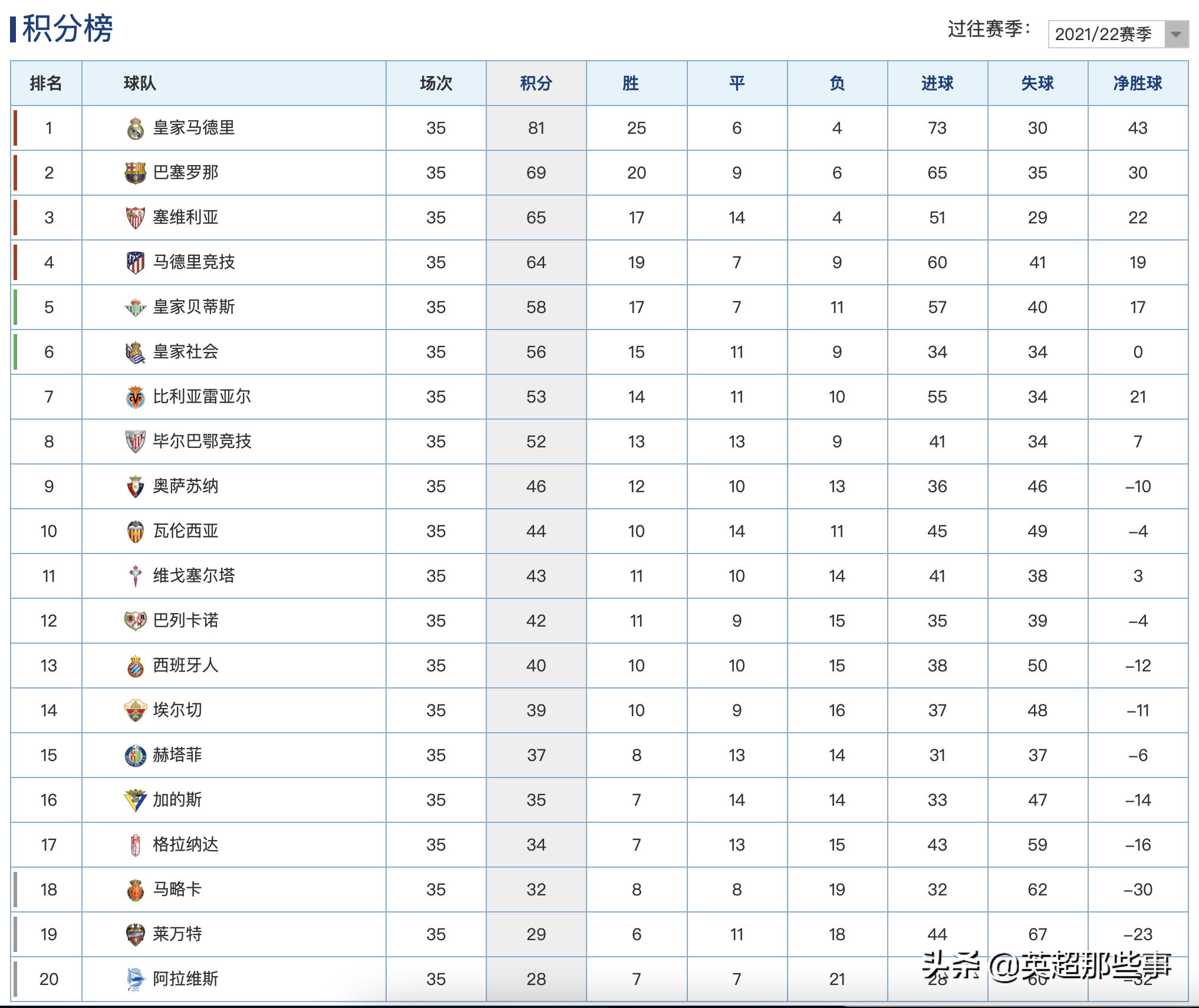Click the 过往赛季 label

pyautogui.click(x=989, y=29)
